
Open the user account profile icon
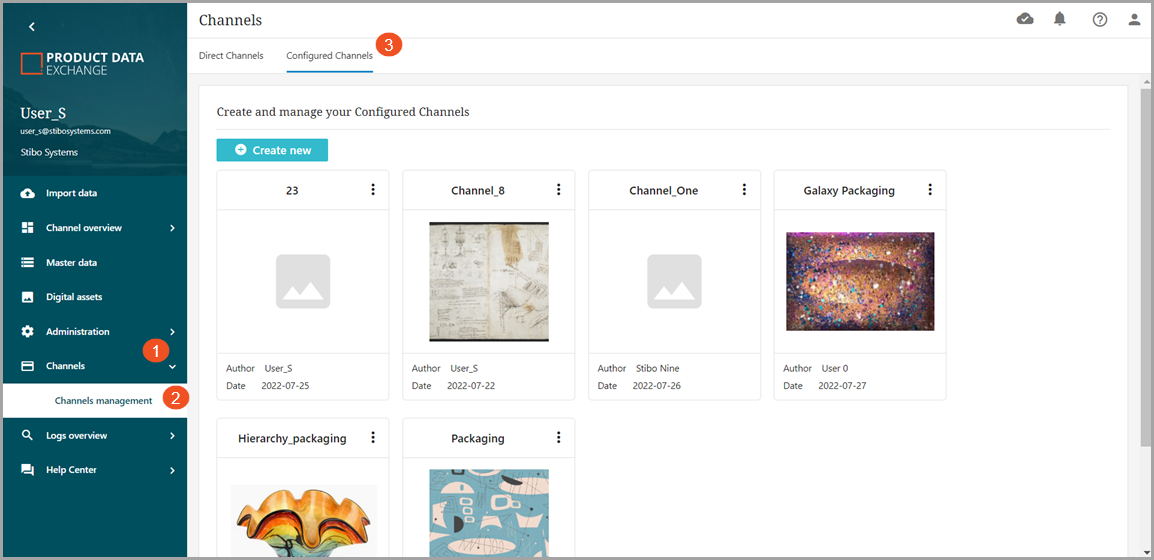click(x=1134, y=19)
